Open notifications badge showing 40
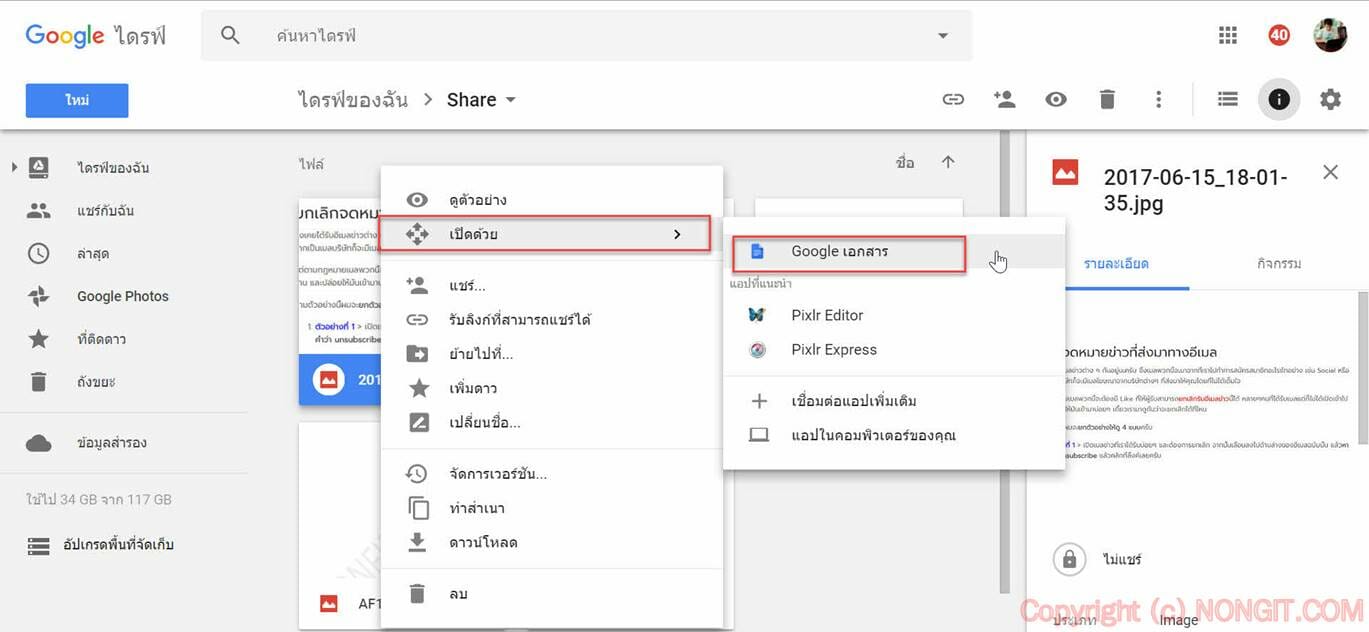This screenshot has height=632, width=1369. (1279, 36)
